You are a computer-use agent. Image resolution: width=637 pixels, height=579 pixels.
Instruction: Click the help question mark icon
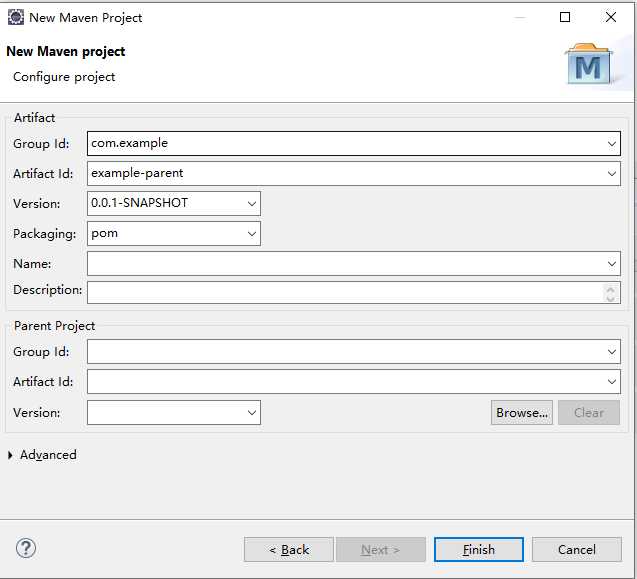pos(26,548)
